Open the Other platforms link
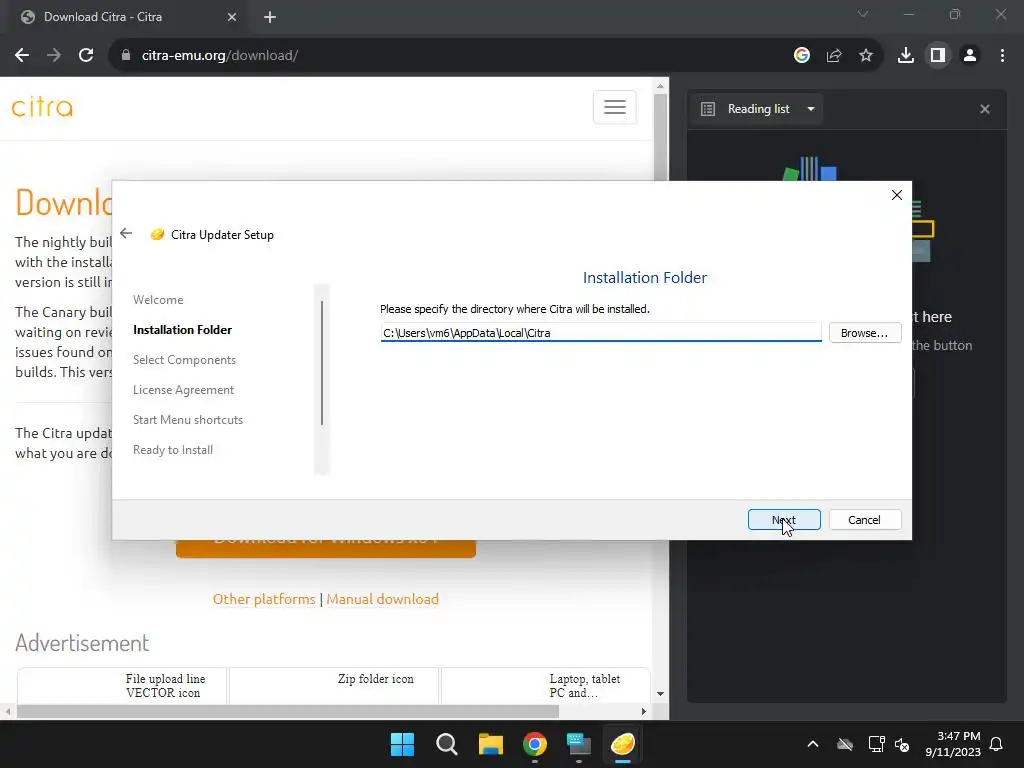The image size is (1024, 768). (x=264, y=599)
